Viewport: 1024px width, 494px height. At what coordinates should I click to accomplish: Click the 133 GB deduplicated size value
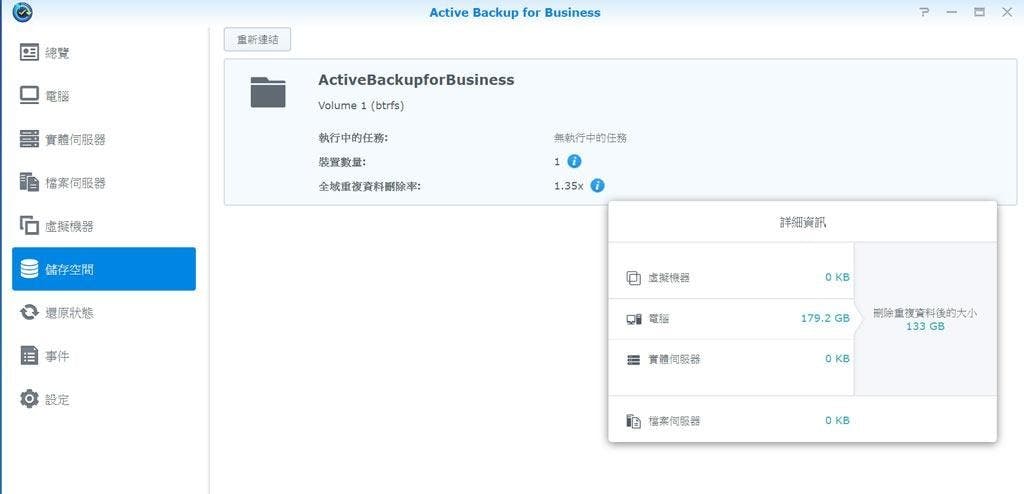[925, 326]
